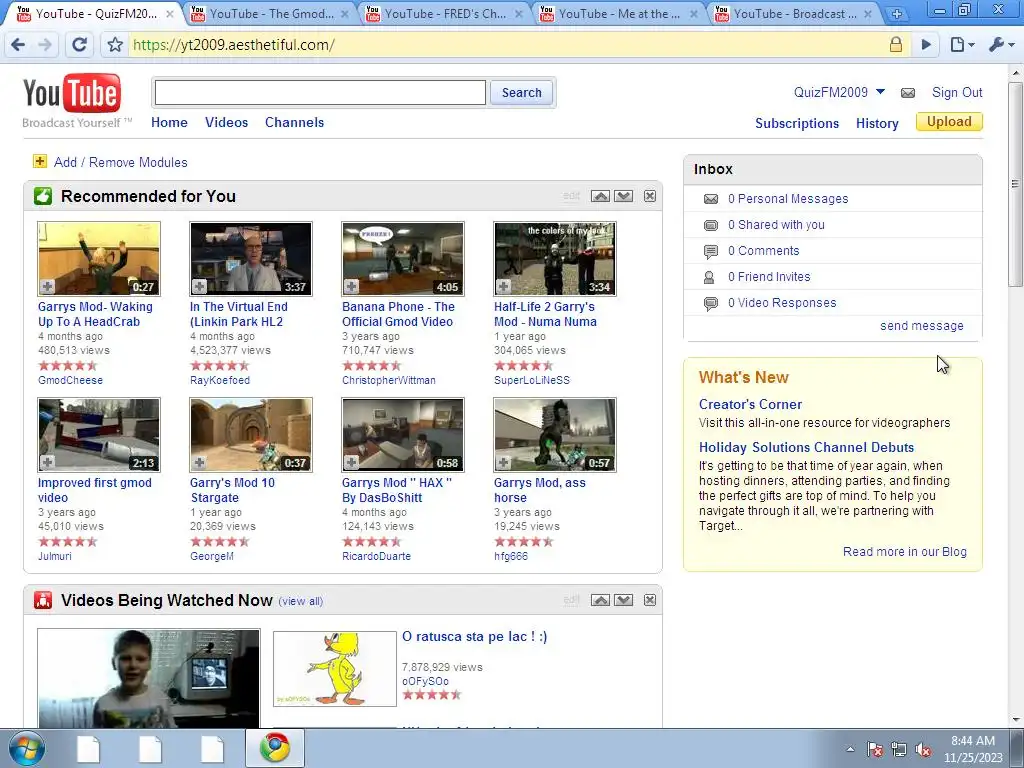The width and height of the screenshot is (1024, 768).
Task: Add Improved first gmod video to queue
Action: point(48,462)
